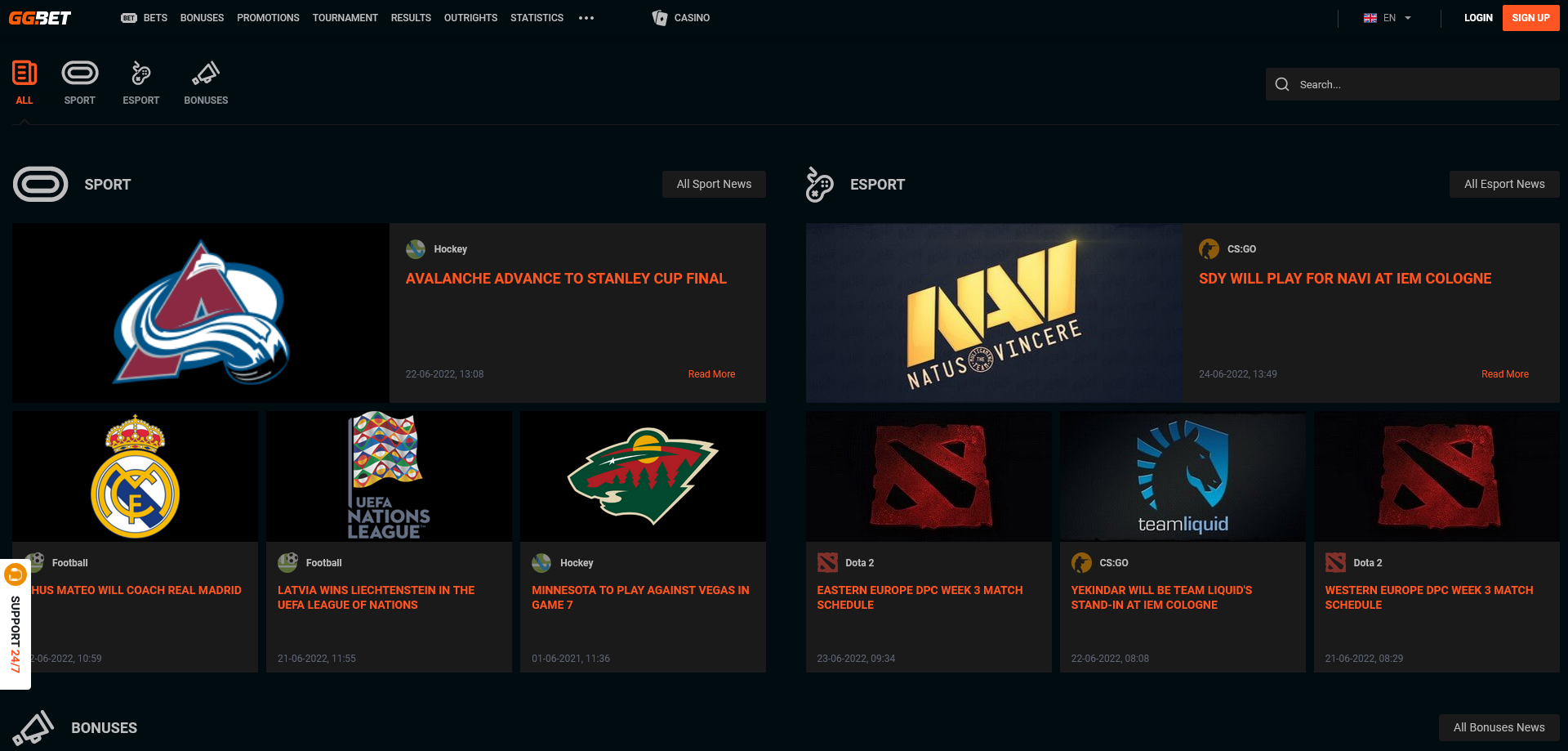Click the CASINO text link

coord(692,18)
